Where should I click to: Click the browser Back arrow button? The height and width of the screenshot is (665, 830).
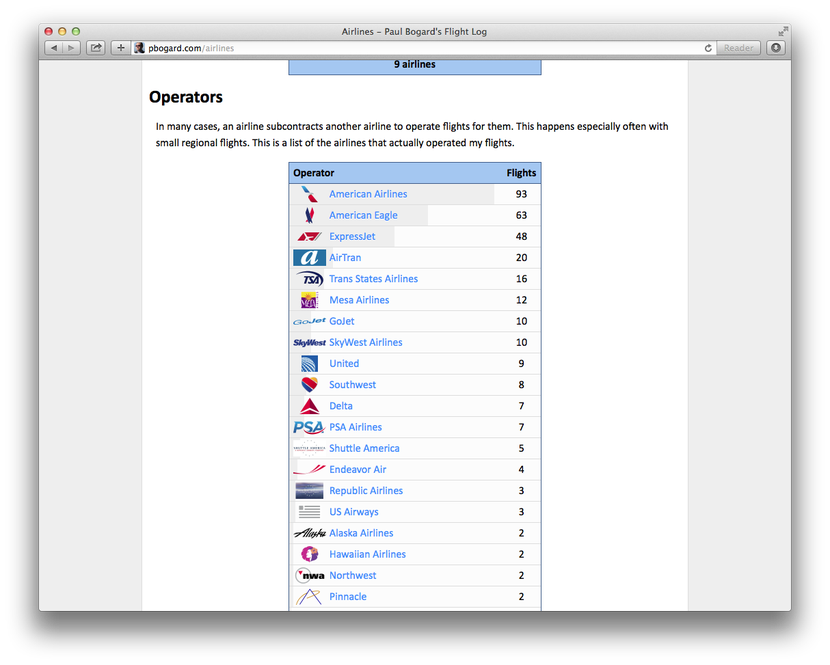pyautogui.click(x=54, y=48)
